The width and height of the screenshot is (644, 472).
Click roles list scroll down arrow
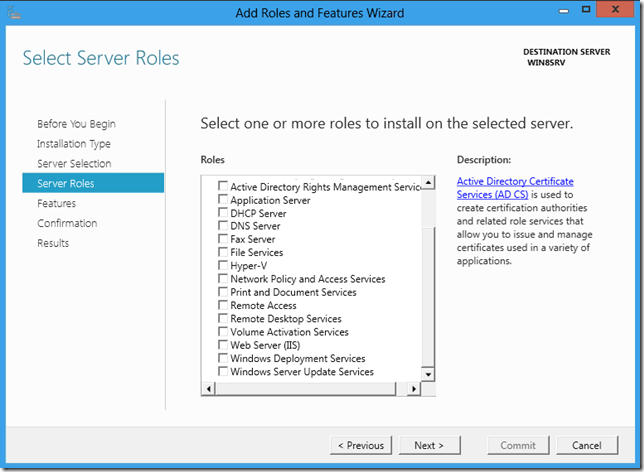(428, 374)
